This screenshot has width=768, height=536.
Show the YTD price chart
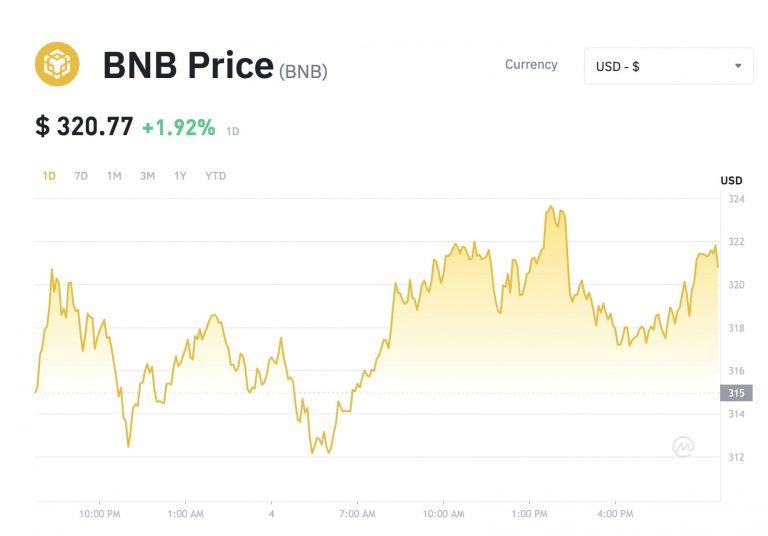[x=215, y=176]
